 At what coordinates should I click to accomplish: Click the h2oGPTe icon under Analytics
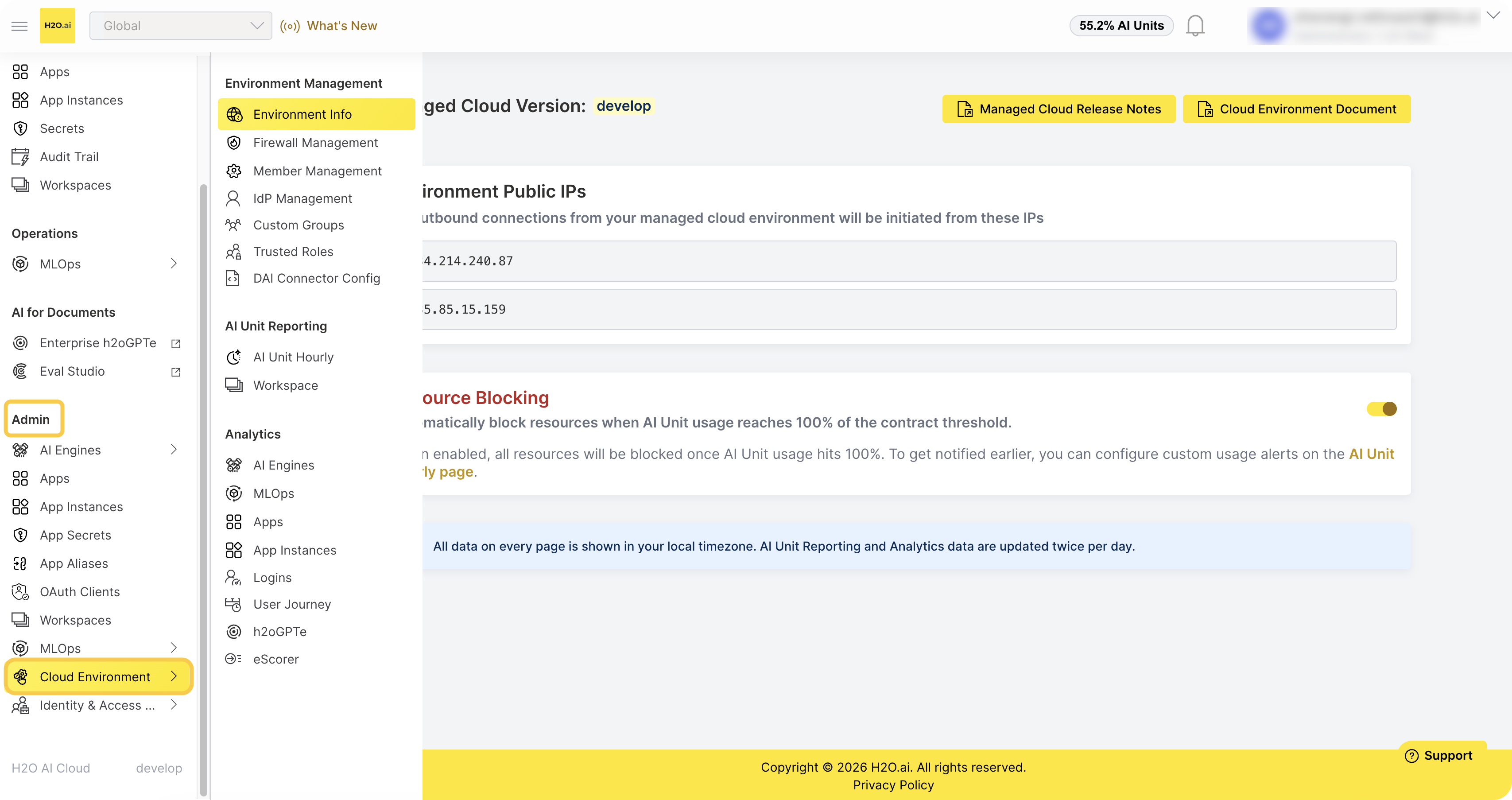click(233, 632)
